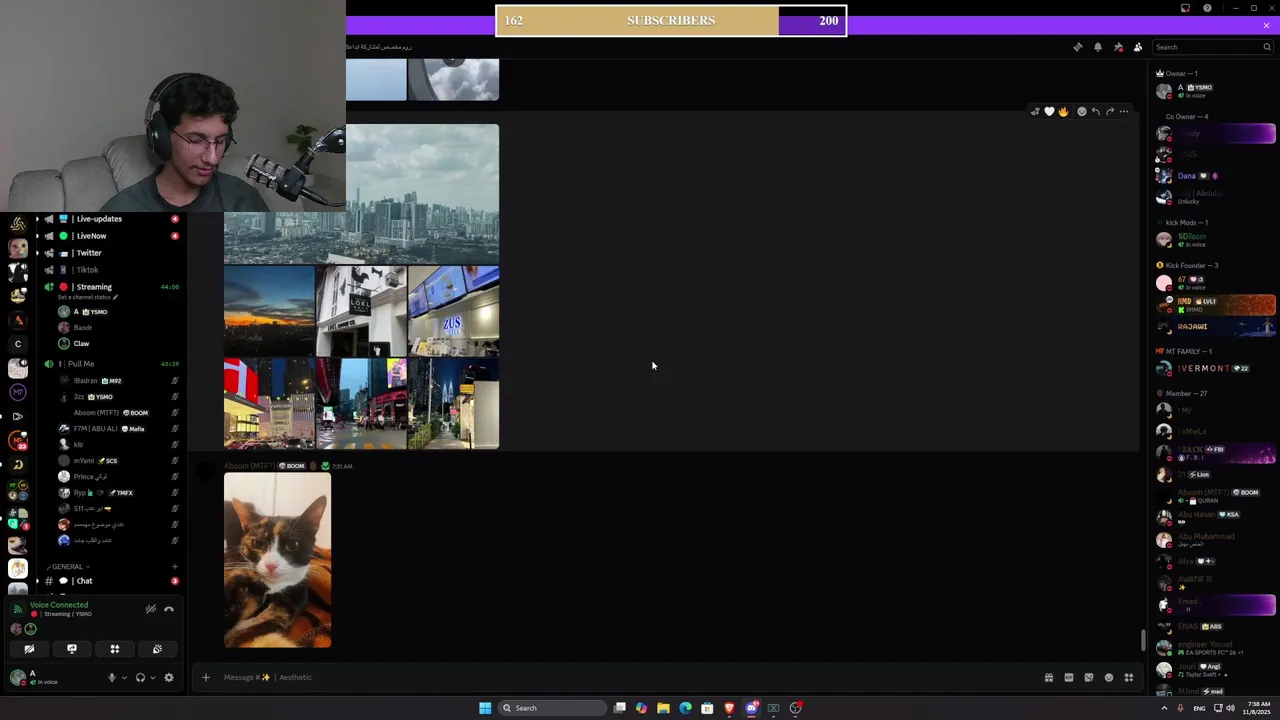Forward the message with arrow icon

click(1110, 112)
